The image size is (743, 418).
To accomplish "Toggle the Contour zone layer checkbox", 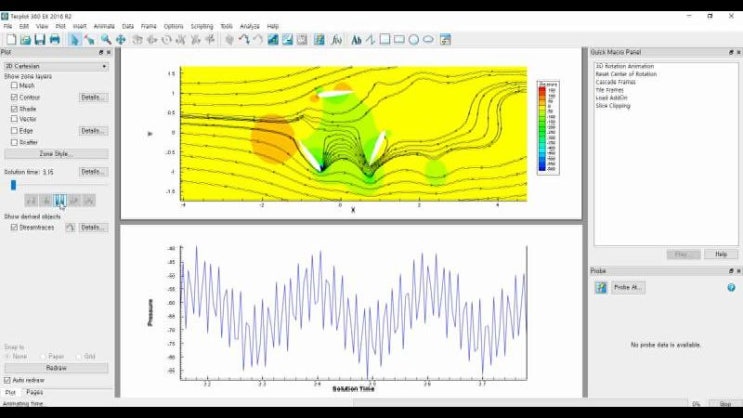I will tap(14, 97).
